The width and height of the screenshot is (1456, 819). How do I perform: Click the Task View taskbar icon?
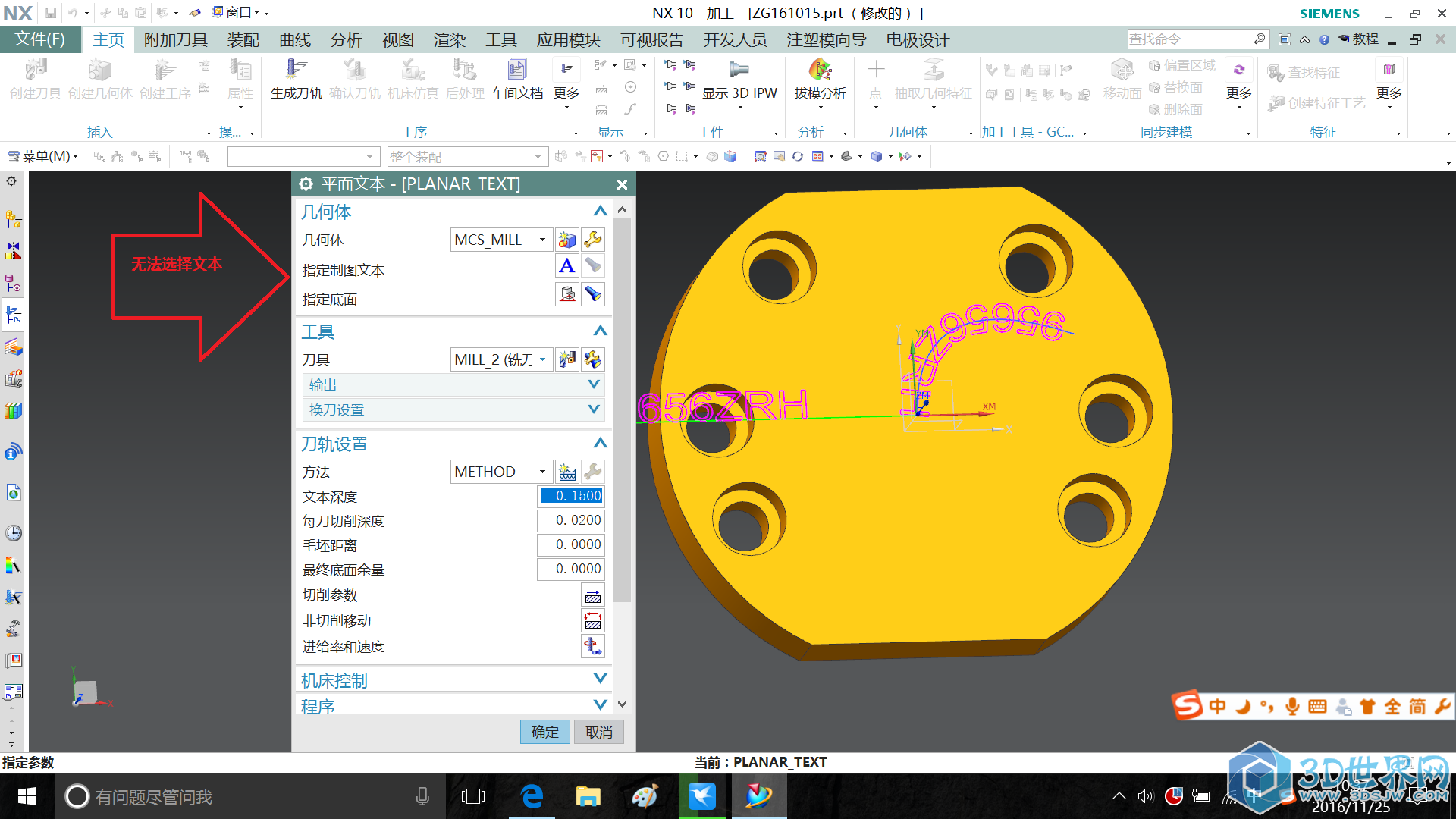pyautogui.click(x=473, y=796)
